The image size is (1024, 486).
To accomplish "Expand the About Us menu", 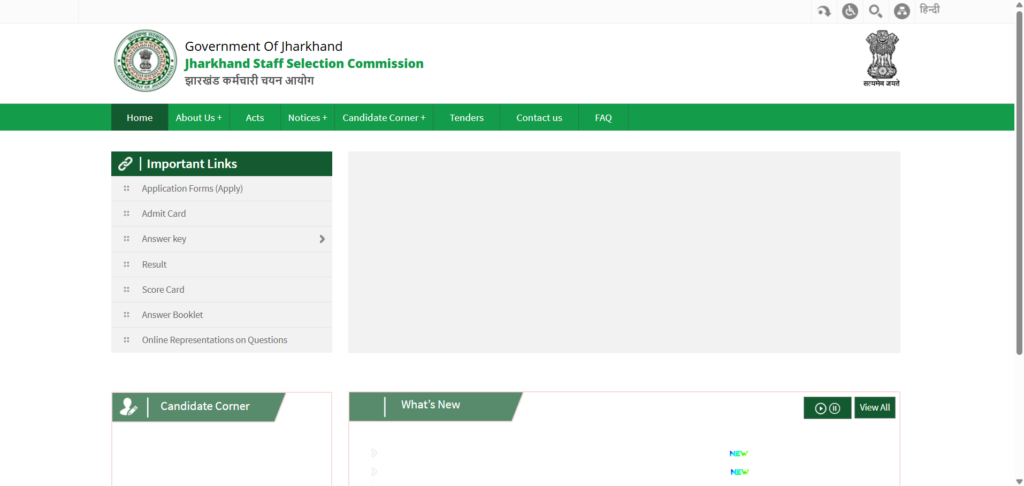I will click(198, 118).
